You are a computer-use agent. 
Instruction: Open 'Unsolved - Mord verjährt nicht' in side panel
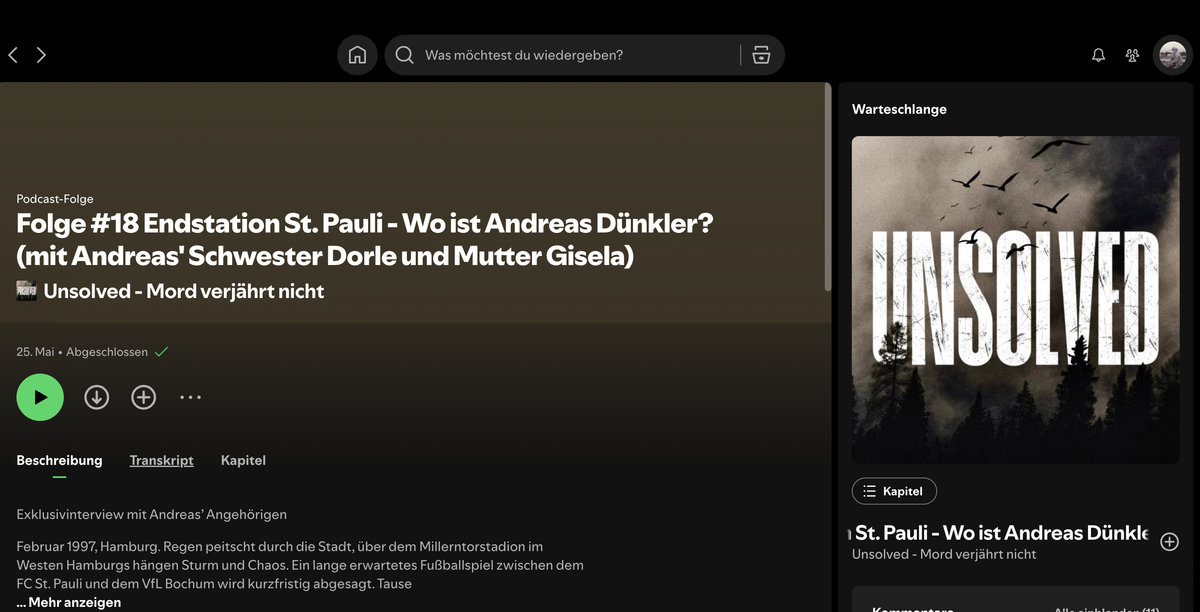coord(944,554)
